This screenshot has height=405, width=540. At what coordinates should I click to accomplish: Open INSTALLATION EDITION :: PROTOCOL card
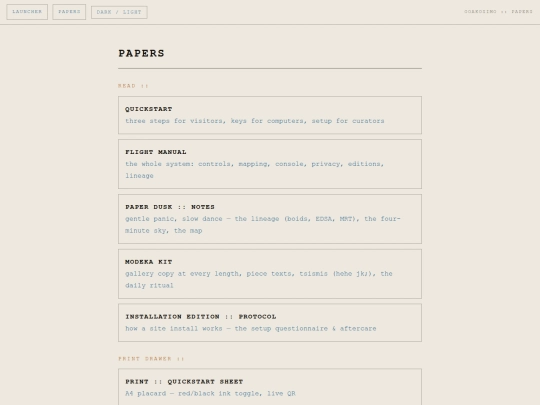[270, 323]
